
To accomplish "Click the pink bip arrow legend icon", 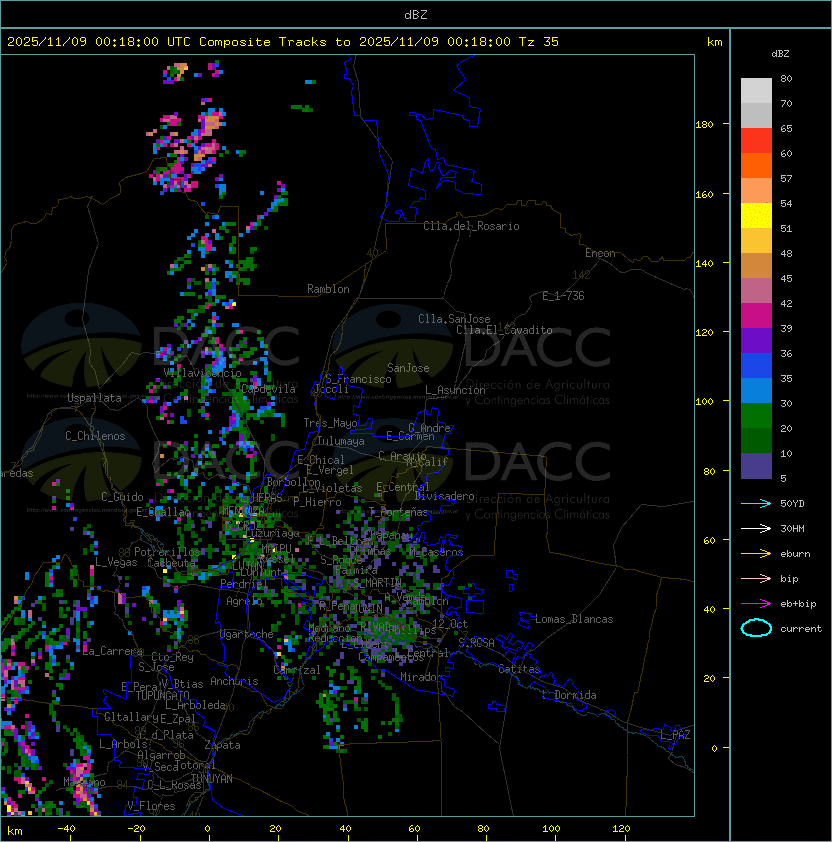I will (x=756, y=578).
